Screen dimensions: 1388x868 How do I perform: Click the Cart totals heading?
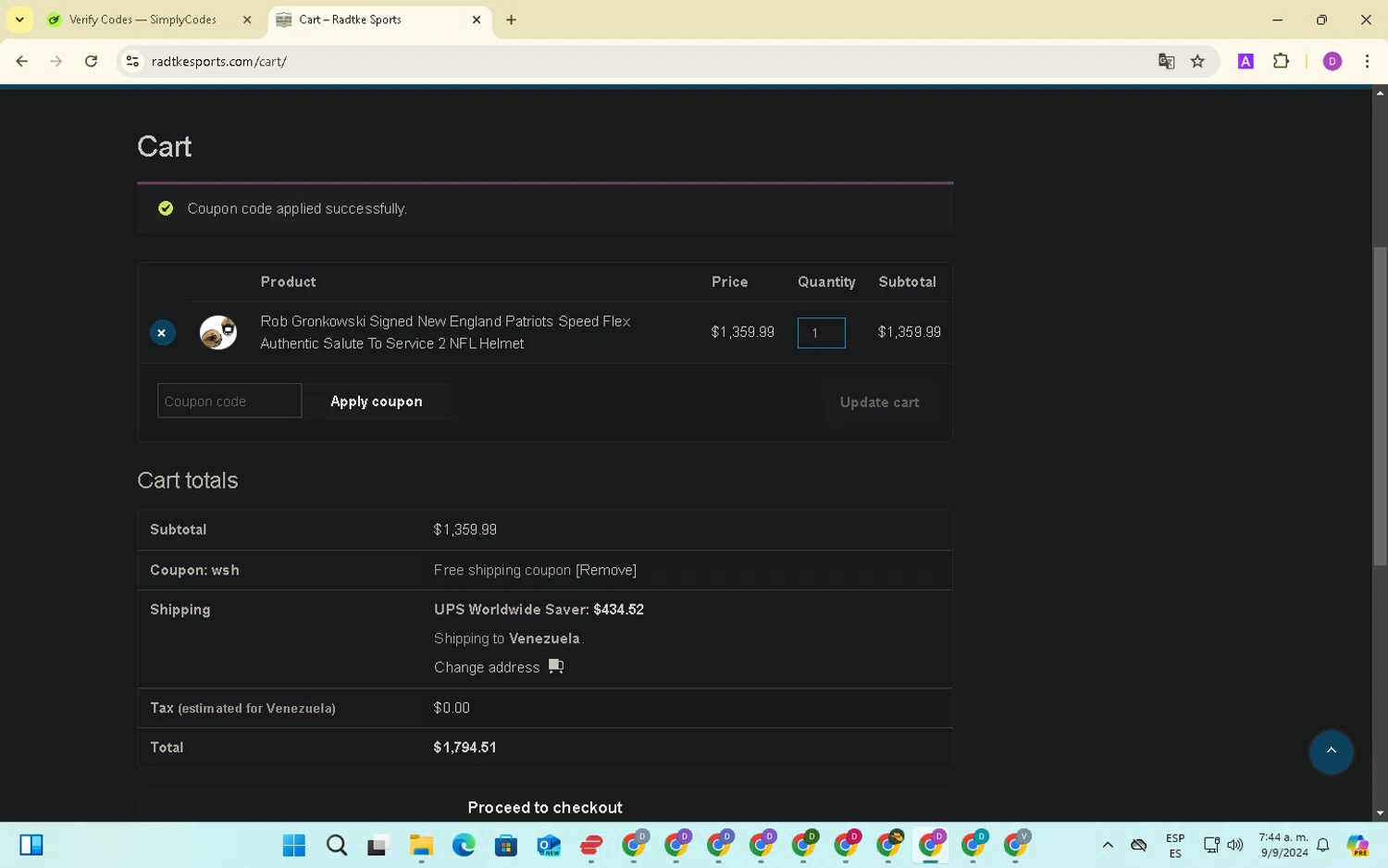(x=188, y=480)
